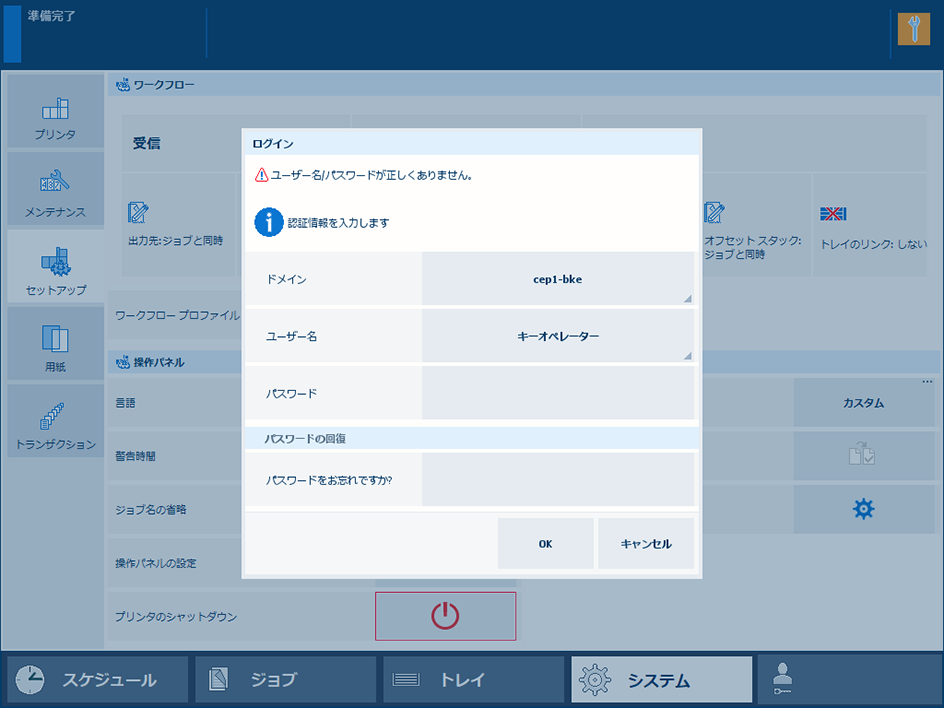
Task: Open the プリンタ sidebar section
Action: coord(55,112)
